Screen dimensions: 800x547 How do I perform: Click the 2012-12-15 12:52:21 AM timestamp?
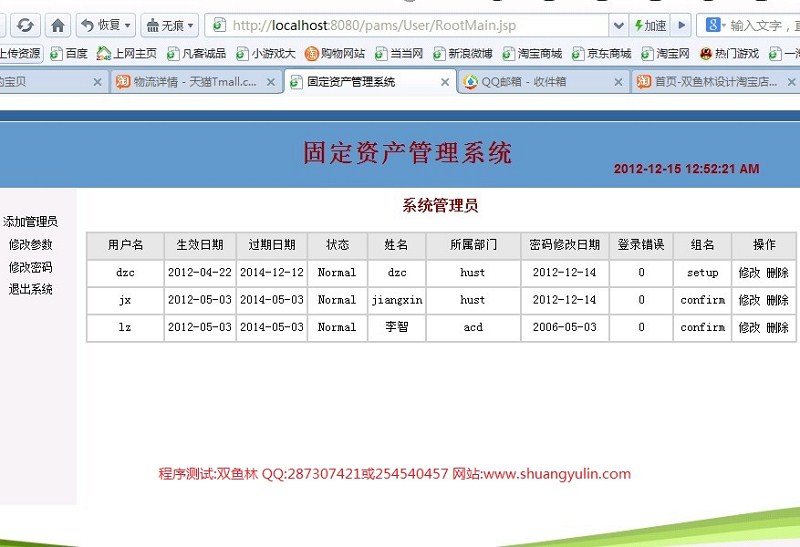point(687,169)
